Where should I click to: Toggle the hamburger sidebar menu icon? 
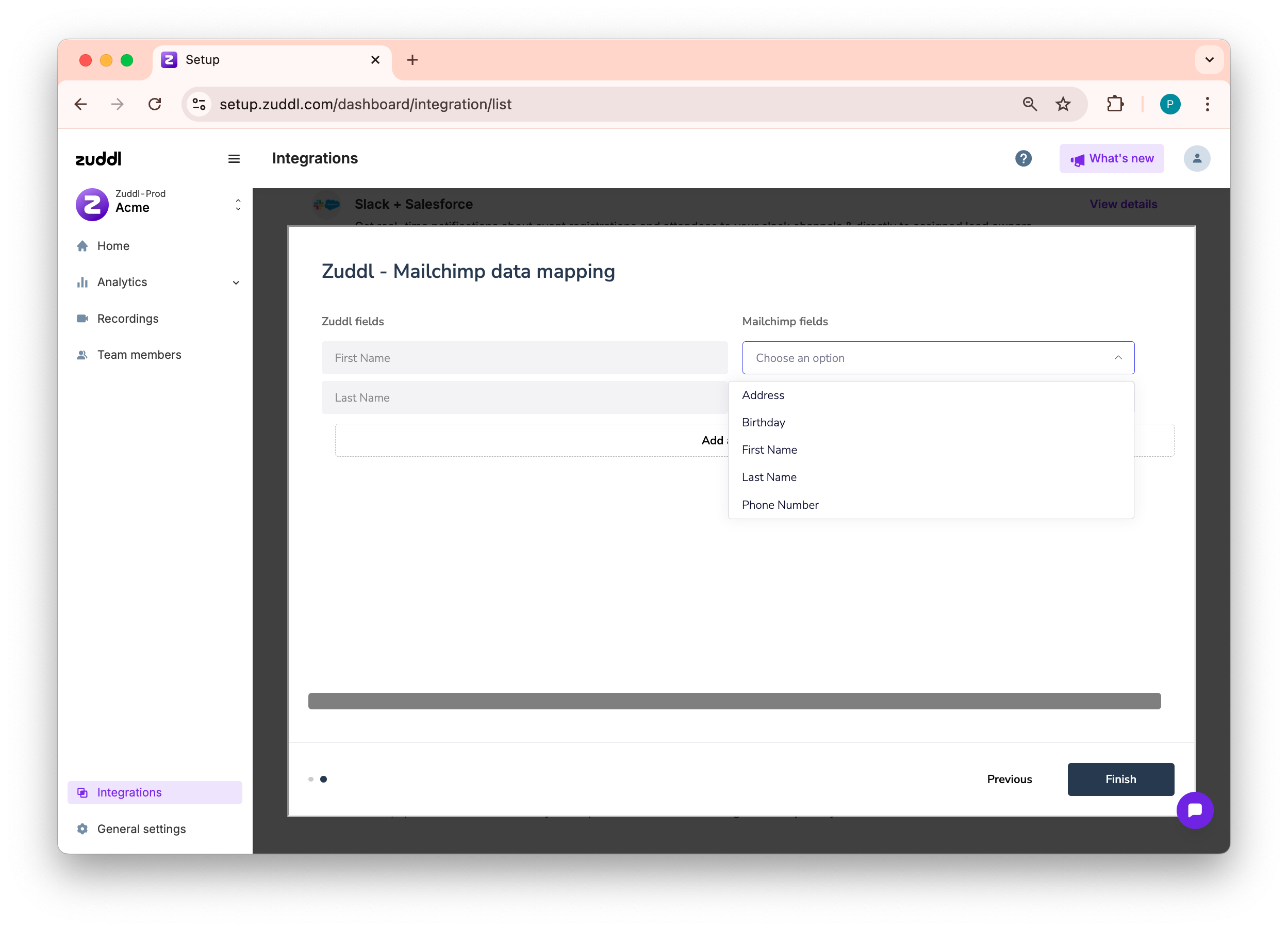click(x=234, y=158)
